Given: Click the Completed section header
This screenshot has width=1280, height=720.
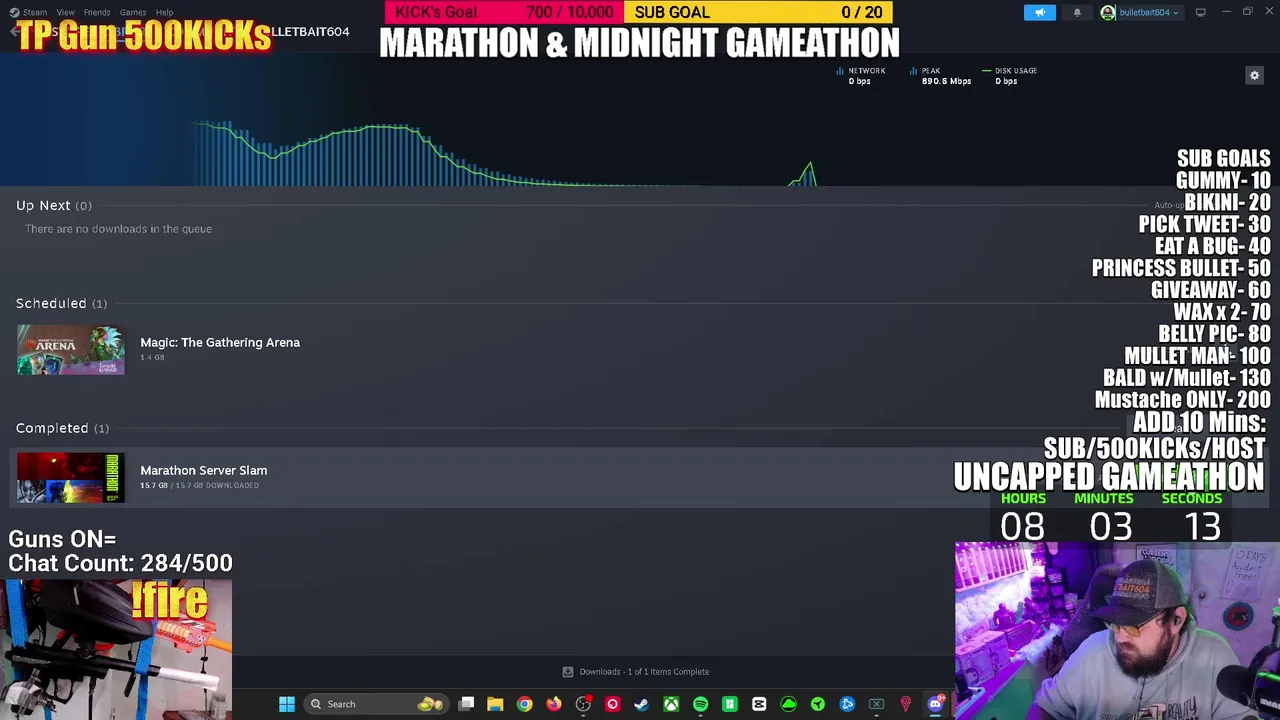Looking at the screenshot, I should [x=62, y=428].
